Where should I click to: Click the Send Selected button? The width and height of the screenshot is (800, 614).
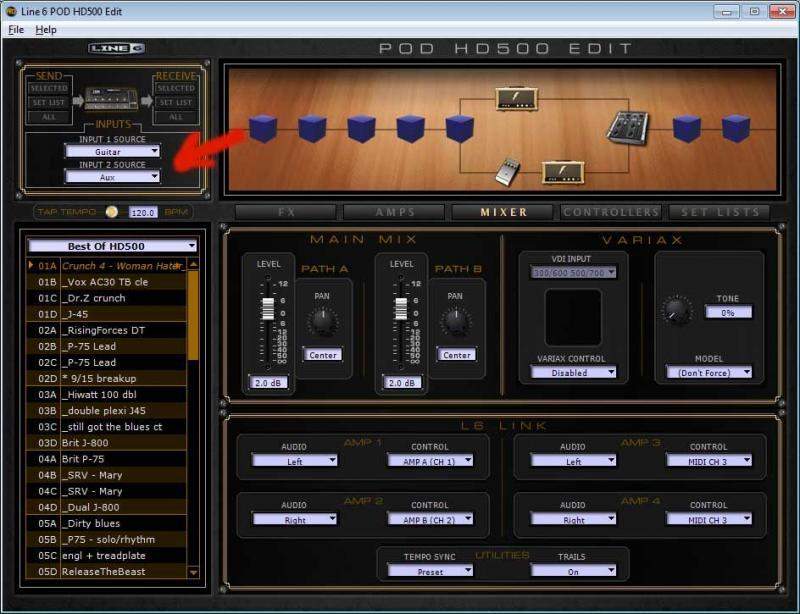click(48, 89)
